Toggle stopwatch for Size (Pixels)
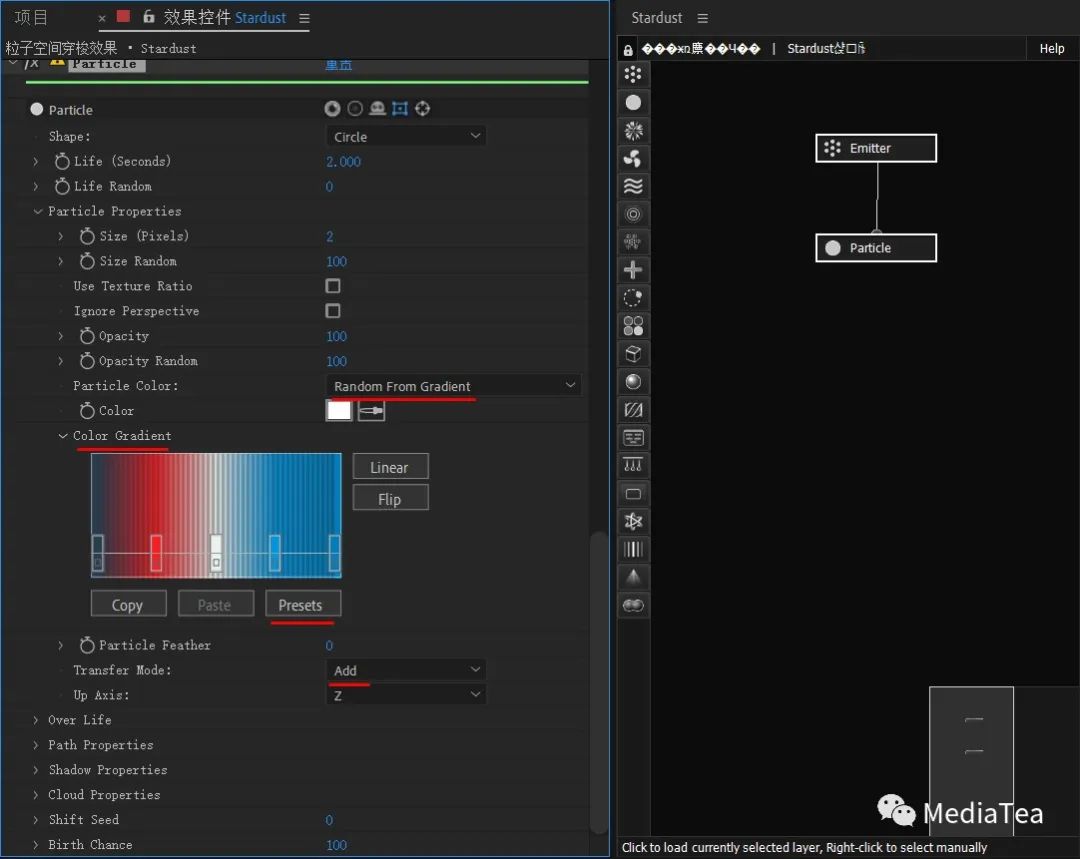Viewport: 1080px width, 859px height. (87, 236)
